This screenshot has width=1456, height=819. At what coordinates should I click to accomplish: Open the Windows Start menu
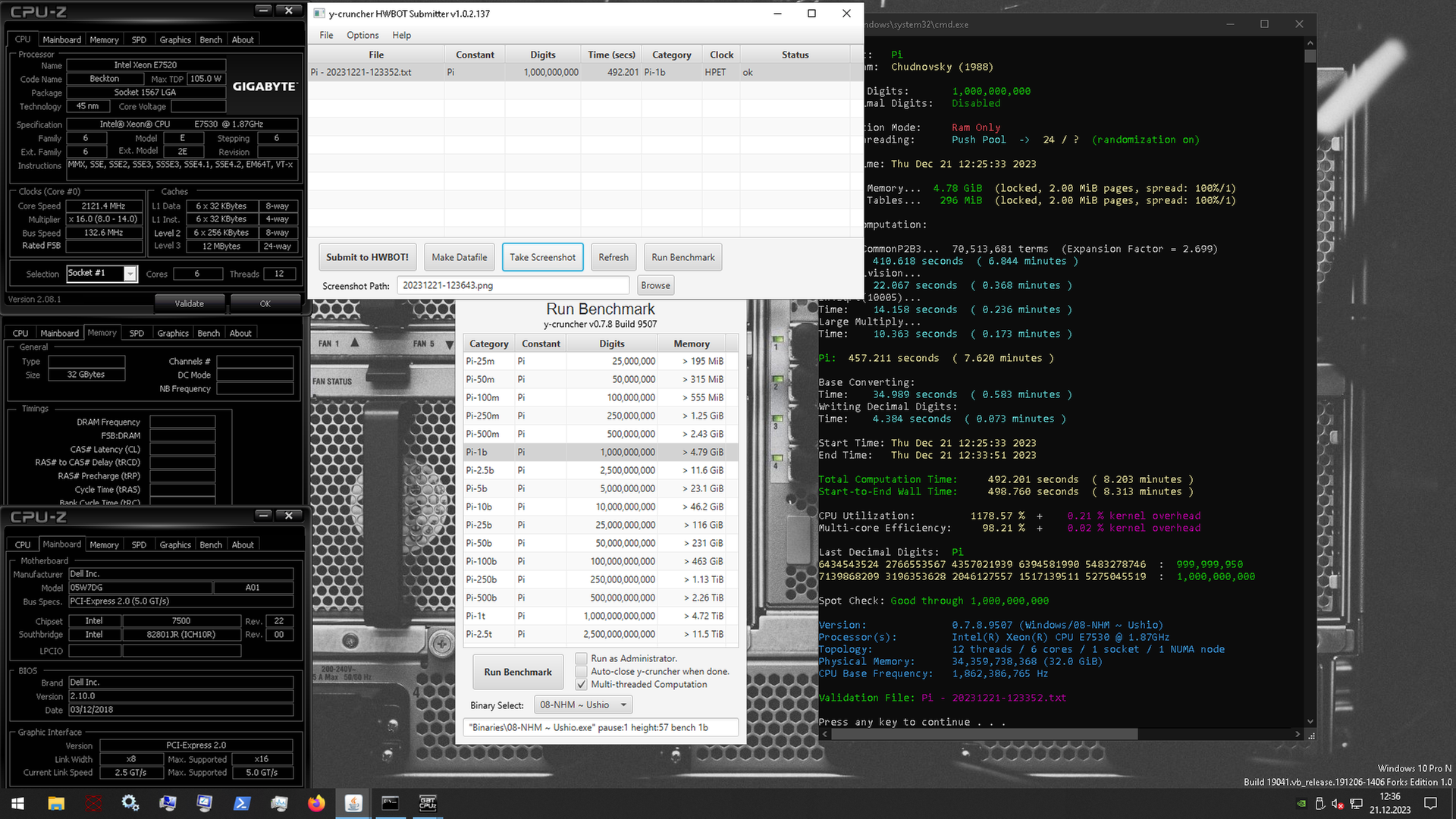pyautogui.click(x=18, y=803)
